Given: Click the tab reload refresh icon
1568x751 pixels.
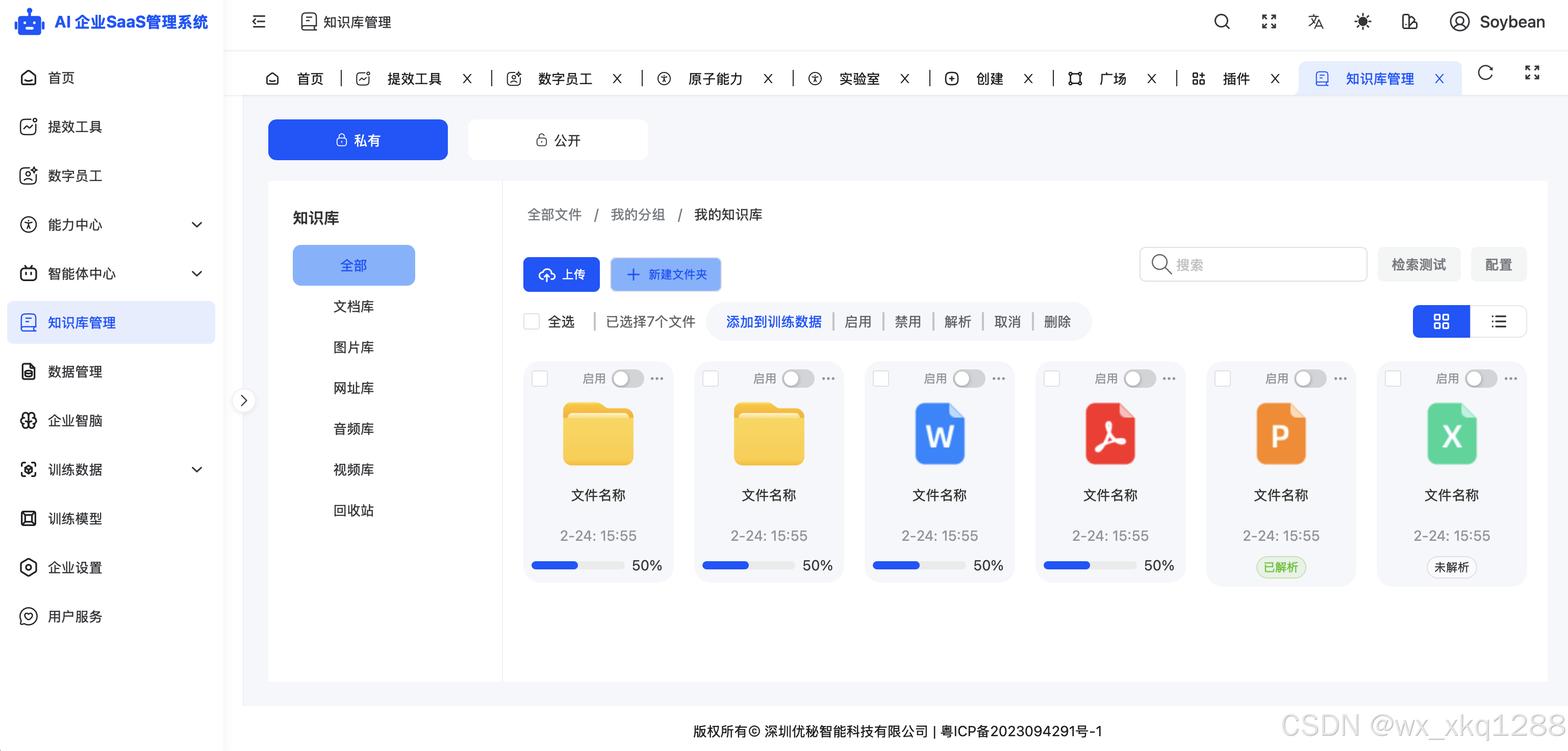Looking at the screenshot, I should tap(1485, 73).
